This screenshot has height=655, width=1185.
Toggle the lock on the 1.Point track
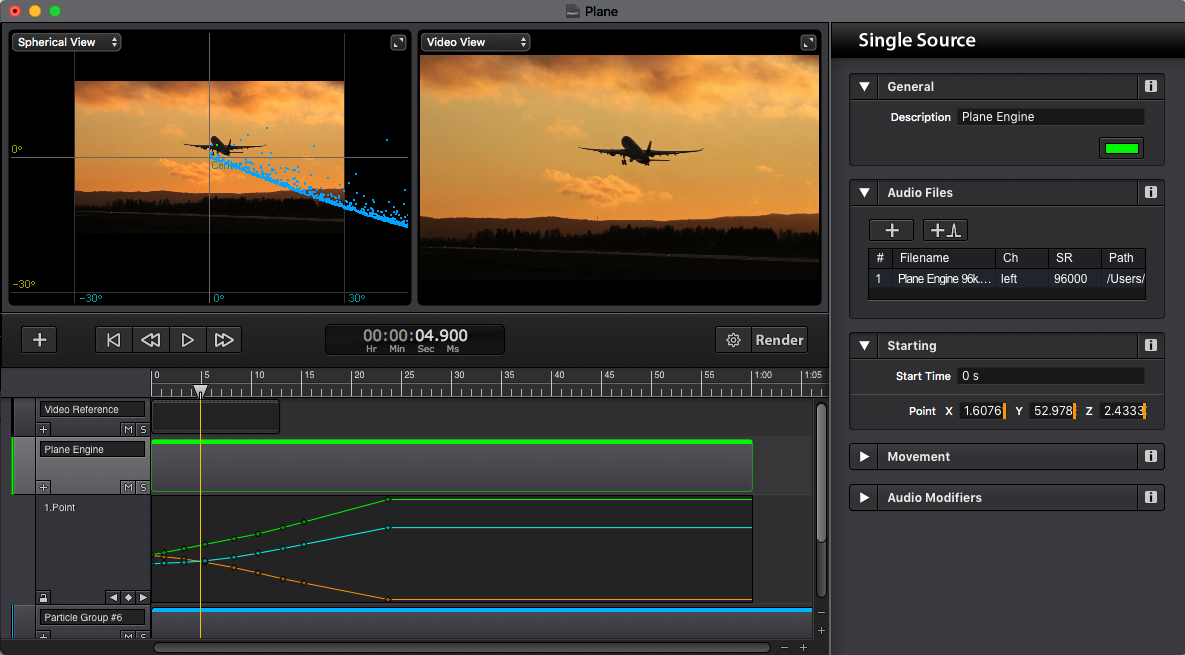pyautogui.click(x=43, y=597)
